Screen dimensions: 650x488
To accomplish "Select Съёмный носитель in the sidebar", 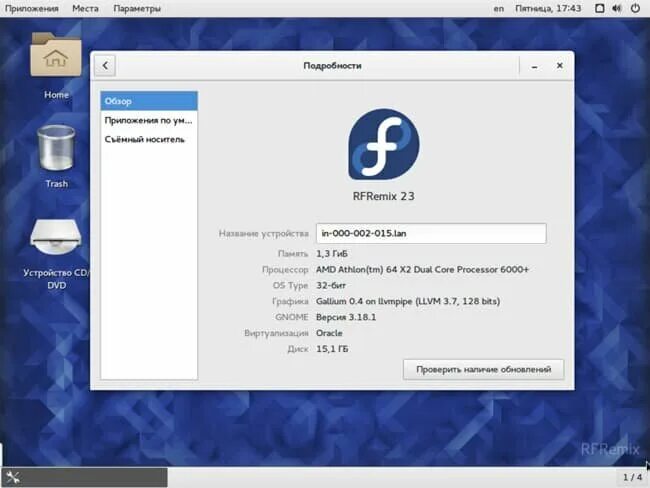I will 149,139.
